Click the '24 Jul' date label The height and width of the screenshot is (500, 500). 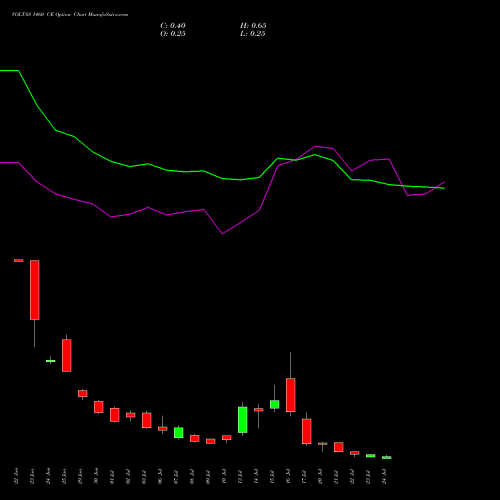[384, 476]
